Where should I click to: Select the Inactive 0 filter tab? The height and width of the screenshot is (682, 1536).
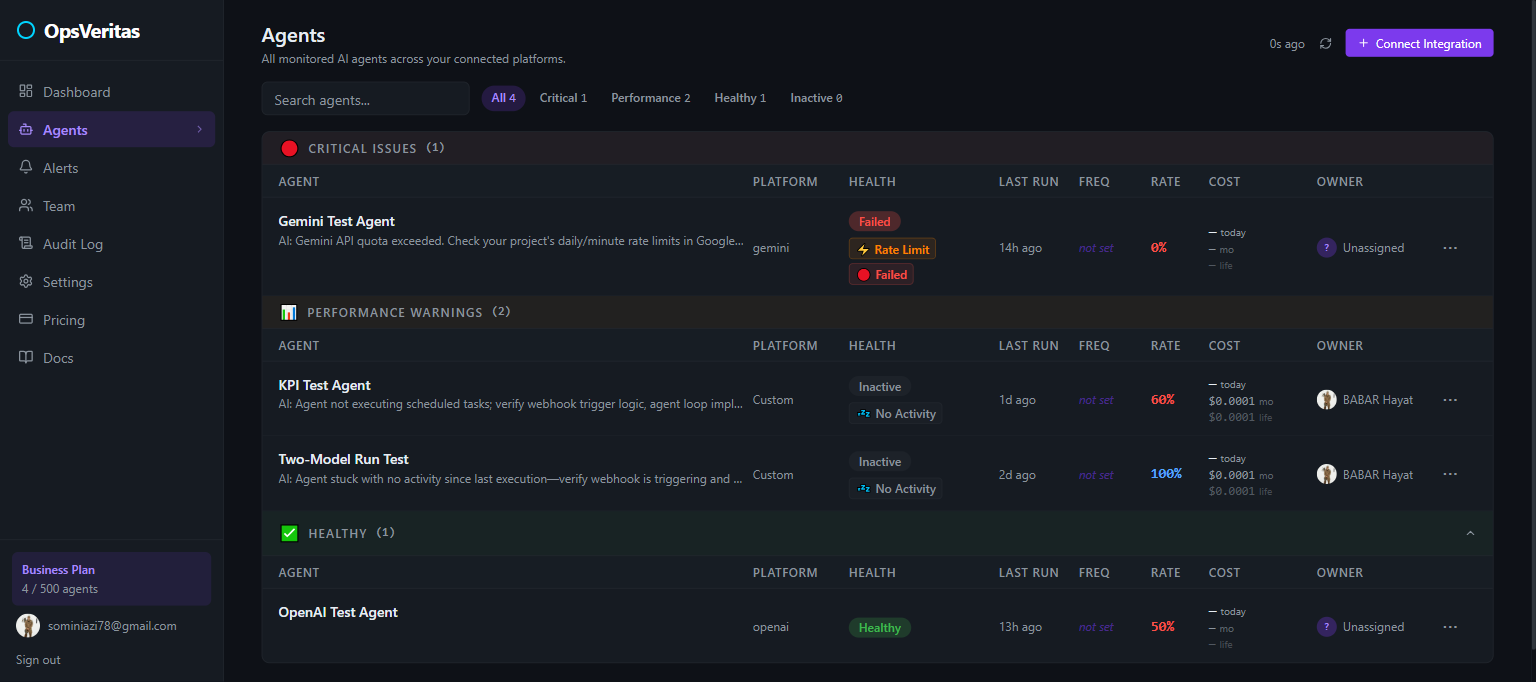816,98
